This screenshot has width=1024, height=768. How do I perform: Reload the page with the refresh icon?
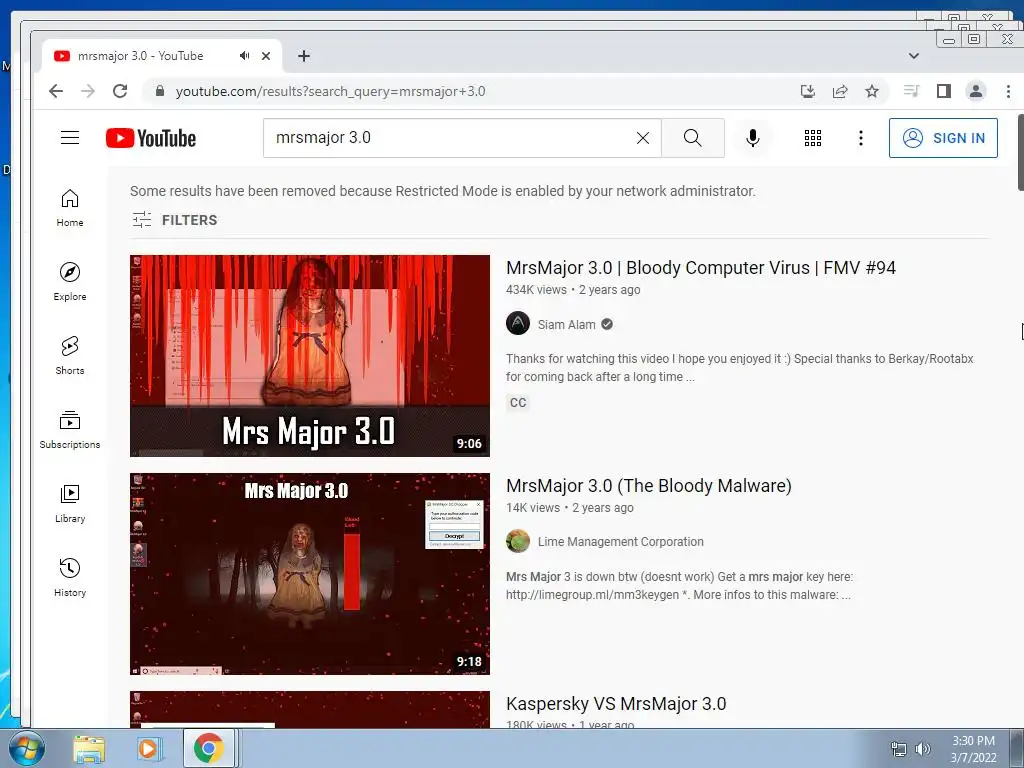click(120, 91)
